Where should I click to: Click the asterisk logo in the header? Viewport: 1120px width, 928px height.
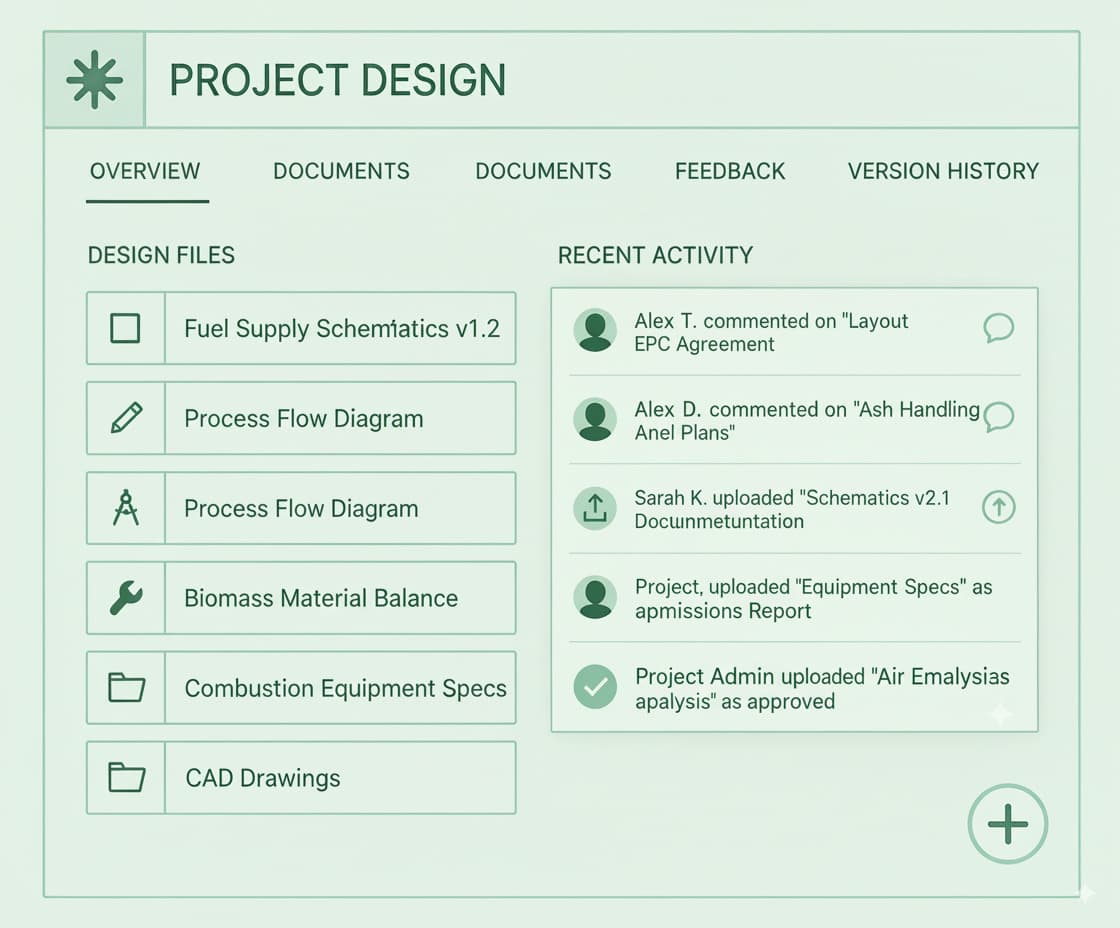click(94, 78)
